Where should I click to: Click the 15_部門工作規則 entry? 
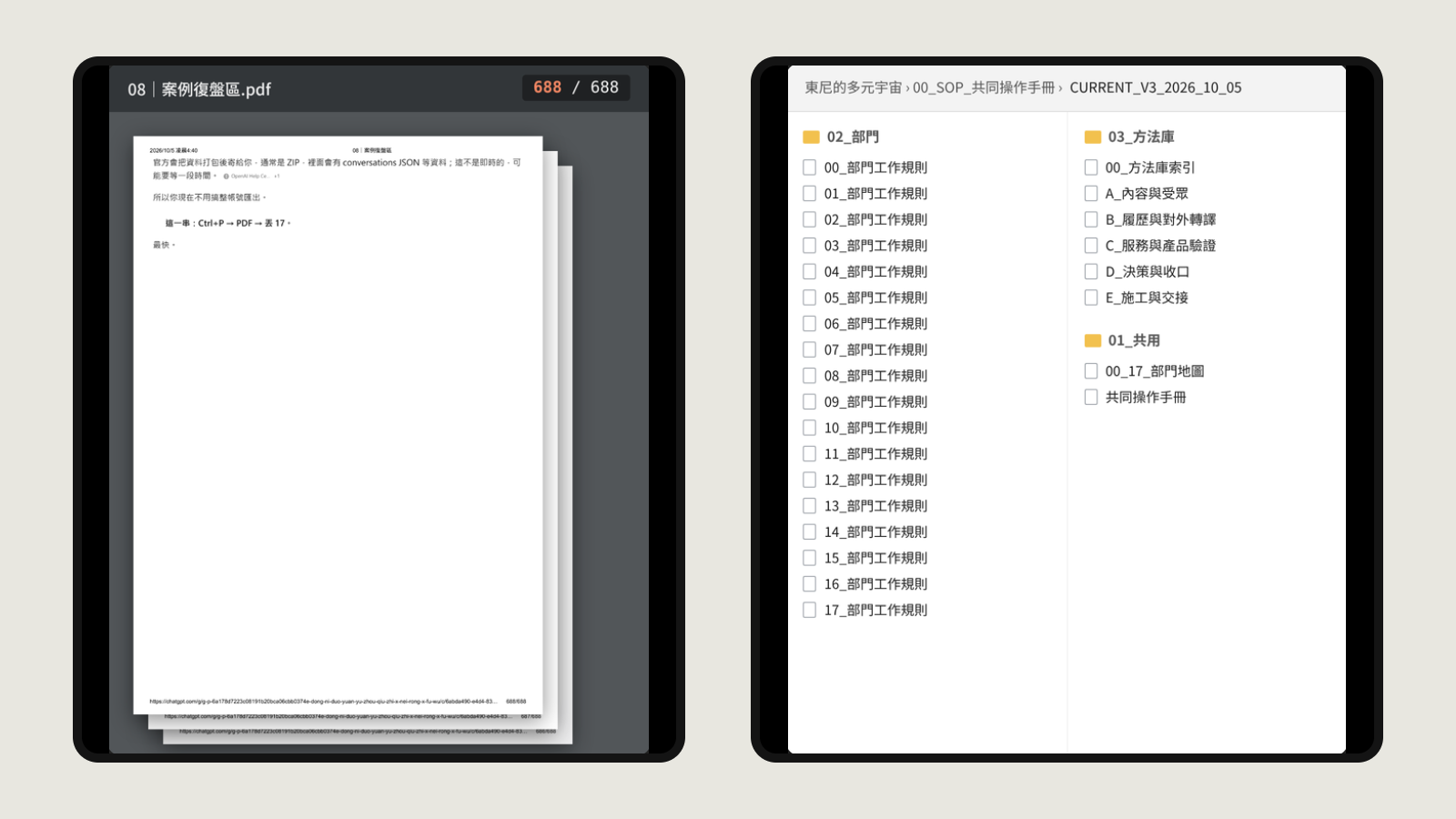point(875,558)
